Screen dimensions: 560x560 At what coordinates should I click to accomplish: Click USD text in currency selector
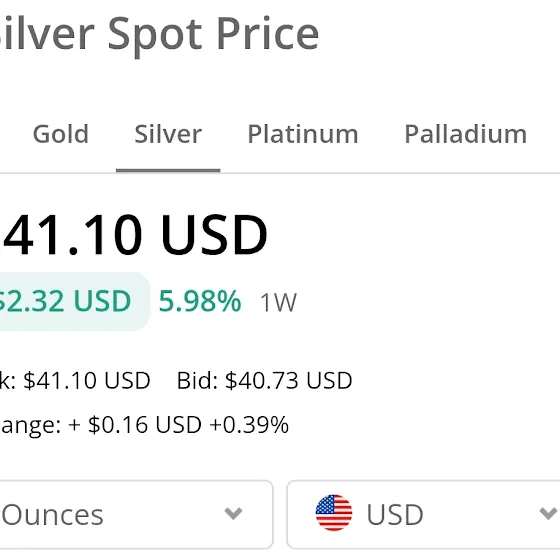tap(395, 515)
